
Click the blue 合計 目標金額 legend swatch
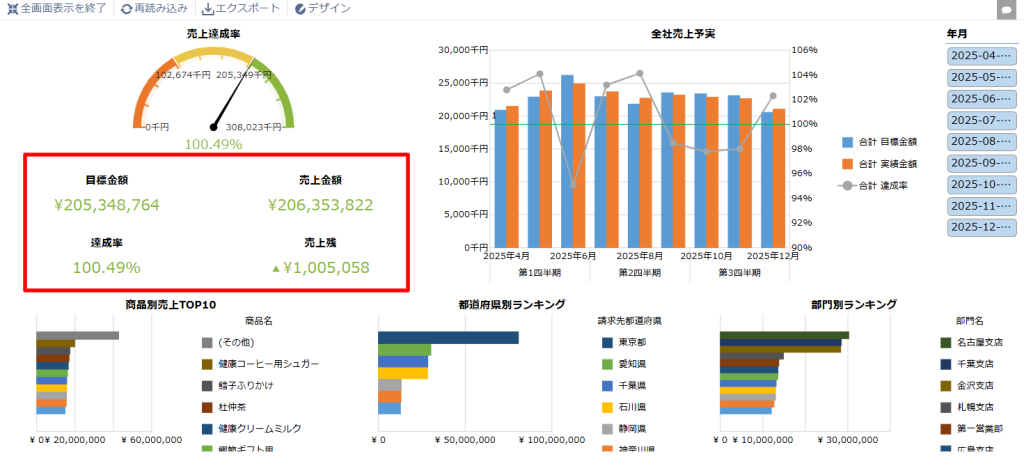click(x=847, y=142)
